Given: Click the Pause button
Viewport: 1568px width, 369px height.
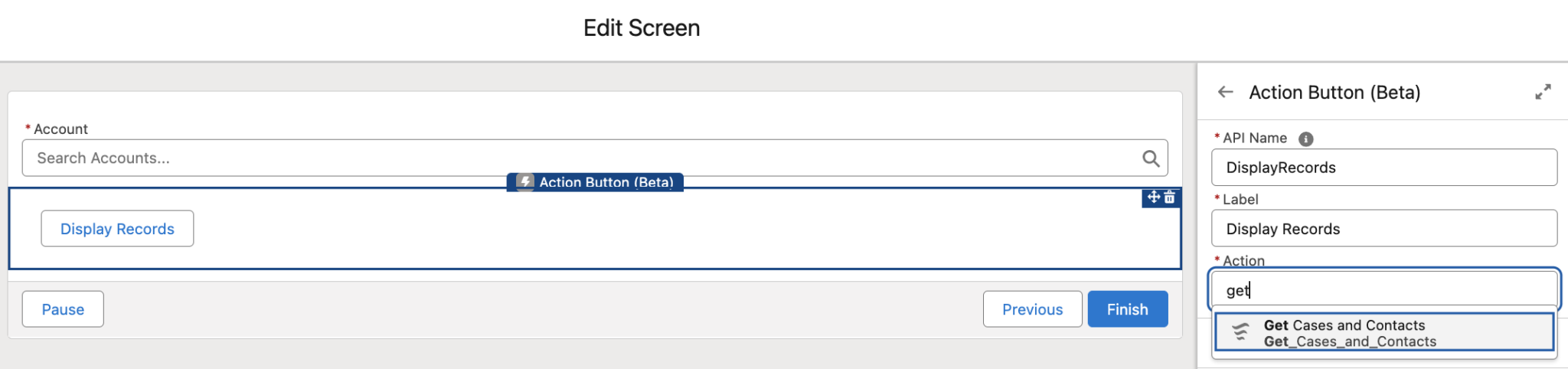Looking at the screenshot, I should [63, 309].
